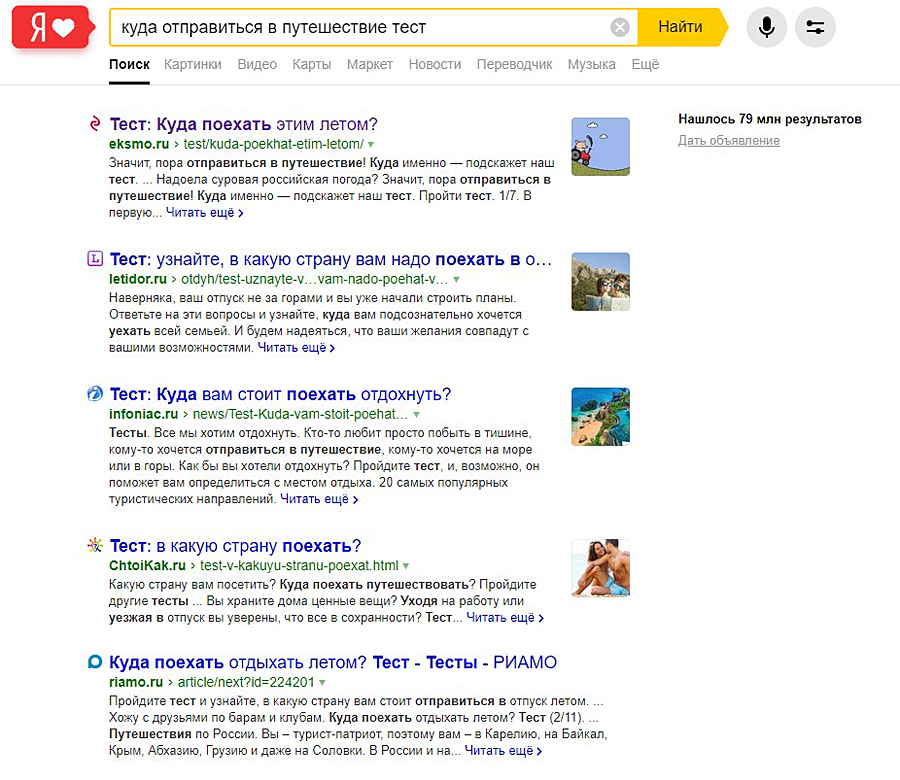Click the infoniac.ru favicon icon
Image resolution: width=900 pixels, height=780 pixels.
click(x=95, y=393)
